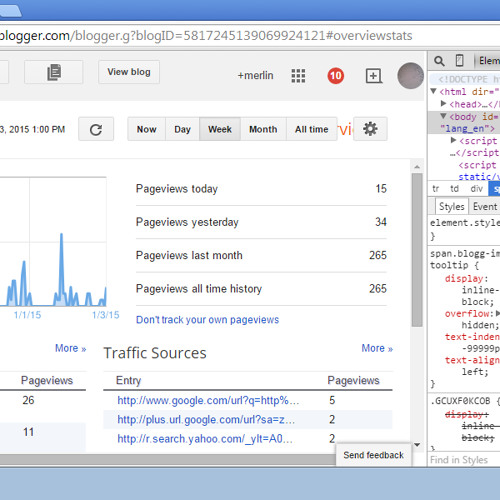500x500 pixels.
Task: Open the Event listeners tab in DevTools
Action: tap(485, 207)
